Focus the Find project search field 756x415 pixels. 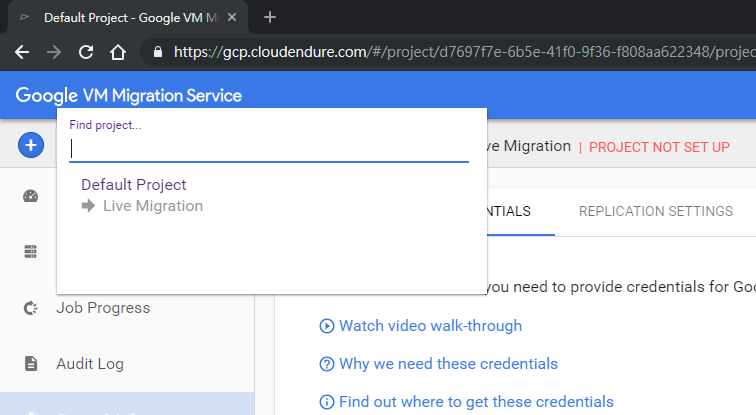269,148
